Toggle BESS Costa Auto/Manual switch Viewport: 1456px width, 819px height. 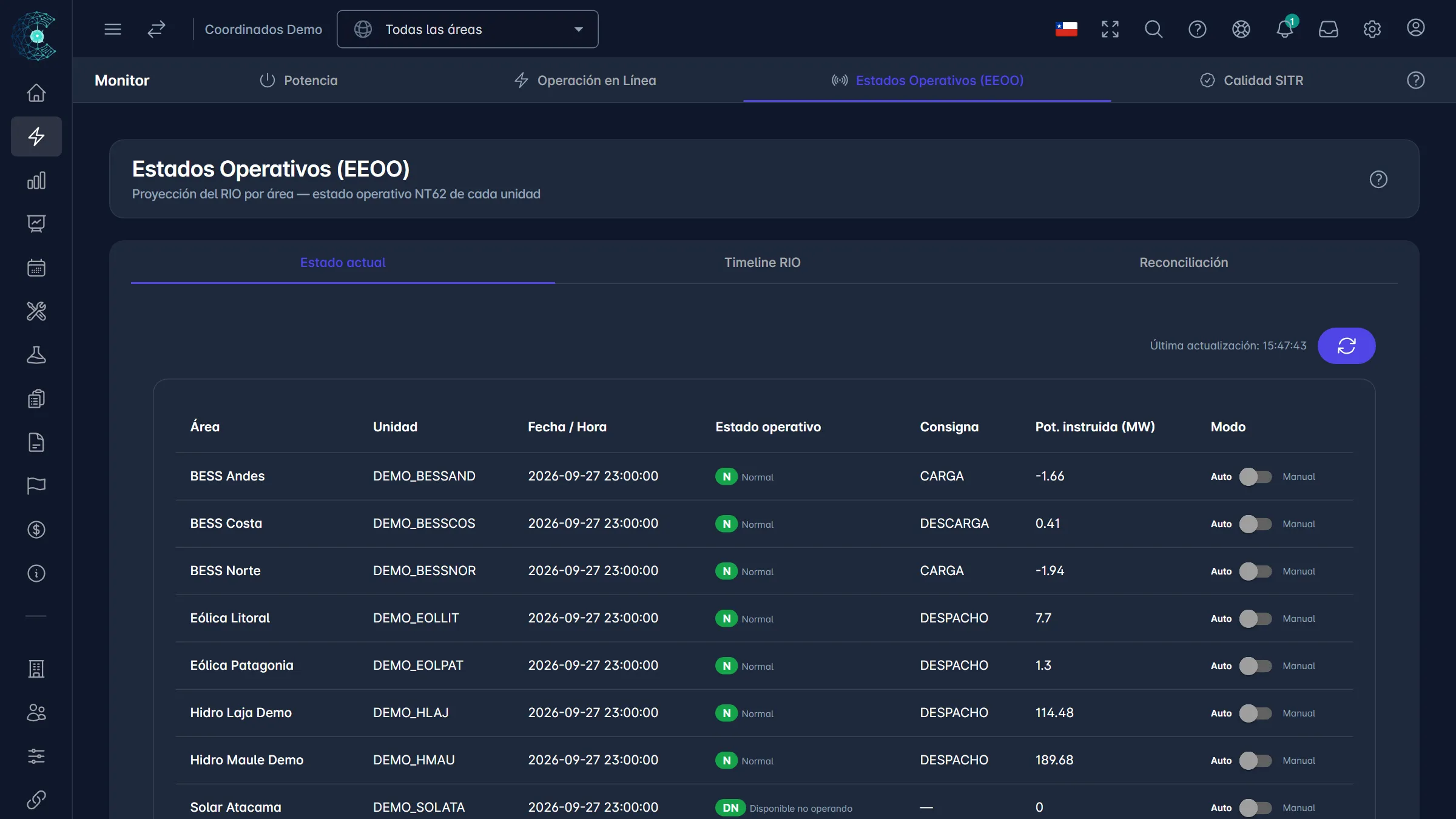pos(1255,524)
